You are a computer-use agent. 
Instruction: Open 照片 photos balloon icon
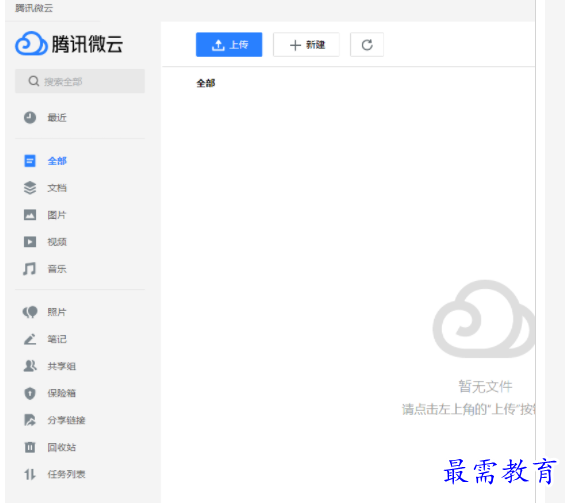(30, 312)
